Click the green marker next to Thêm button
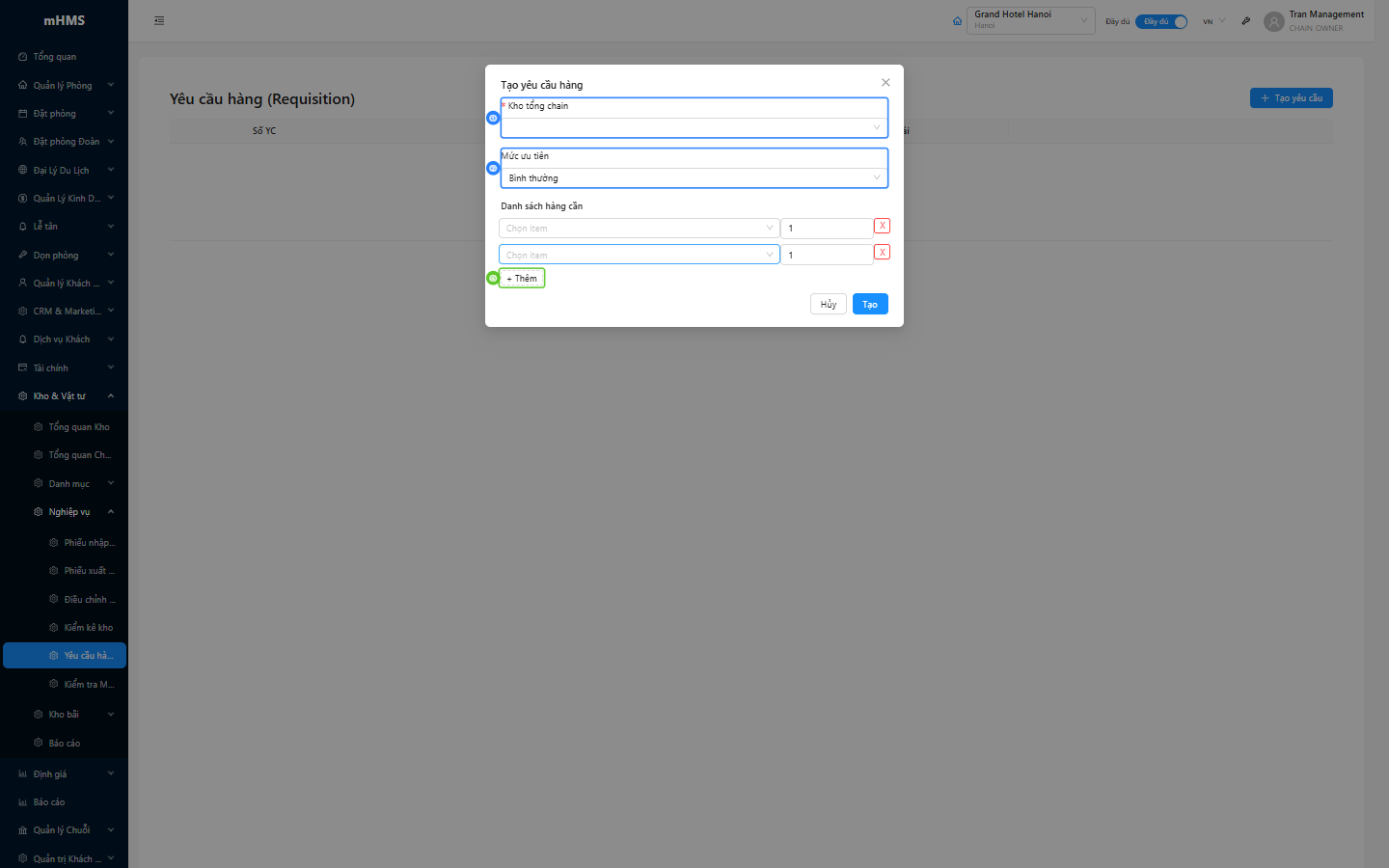The width and height of the screenshot is (1389, 868). tap(493, 278)
